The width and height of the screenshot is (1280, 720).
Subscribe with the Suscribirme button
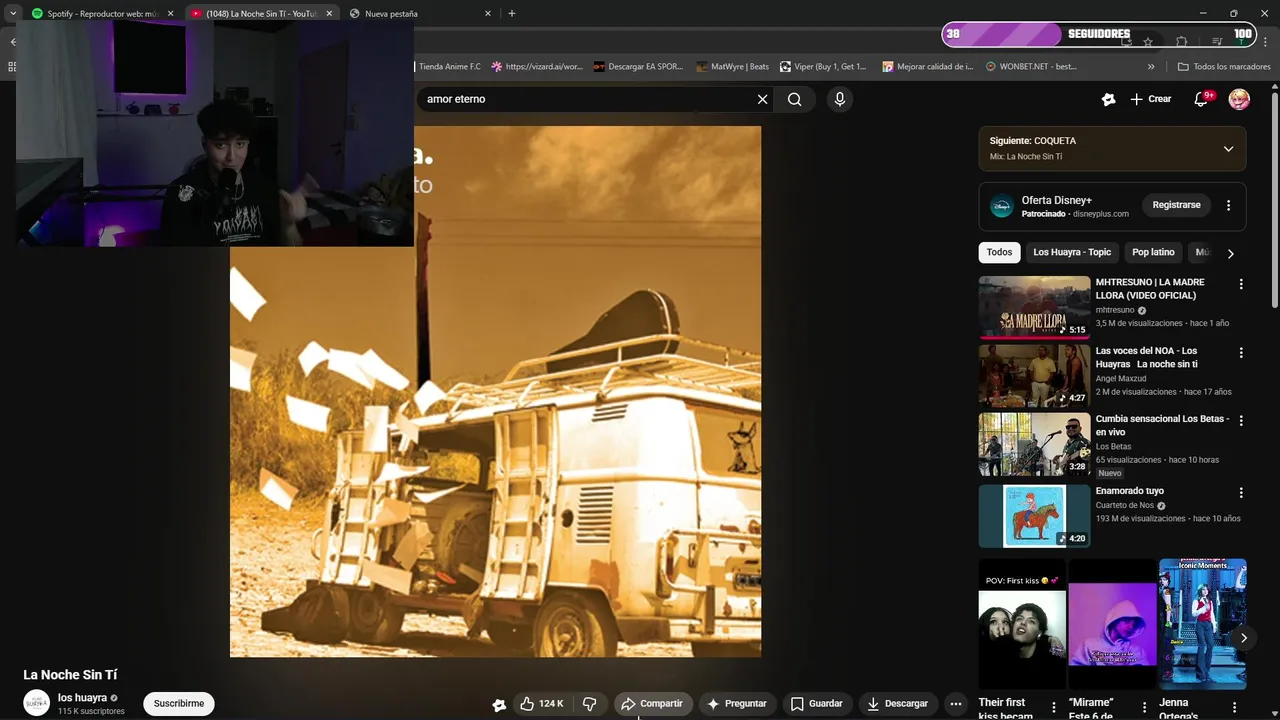point(179,703)
